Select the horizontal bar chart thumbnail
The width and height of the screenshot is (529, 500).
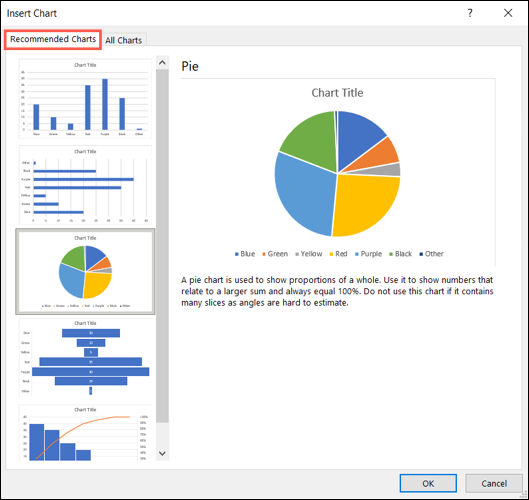85,185
